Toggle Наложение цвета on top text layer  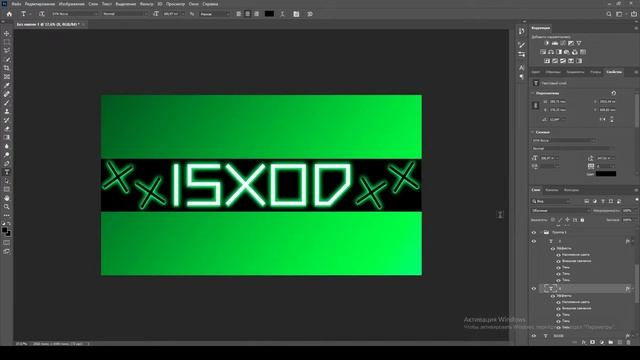click(558, 255)
